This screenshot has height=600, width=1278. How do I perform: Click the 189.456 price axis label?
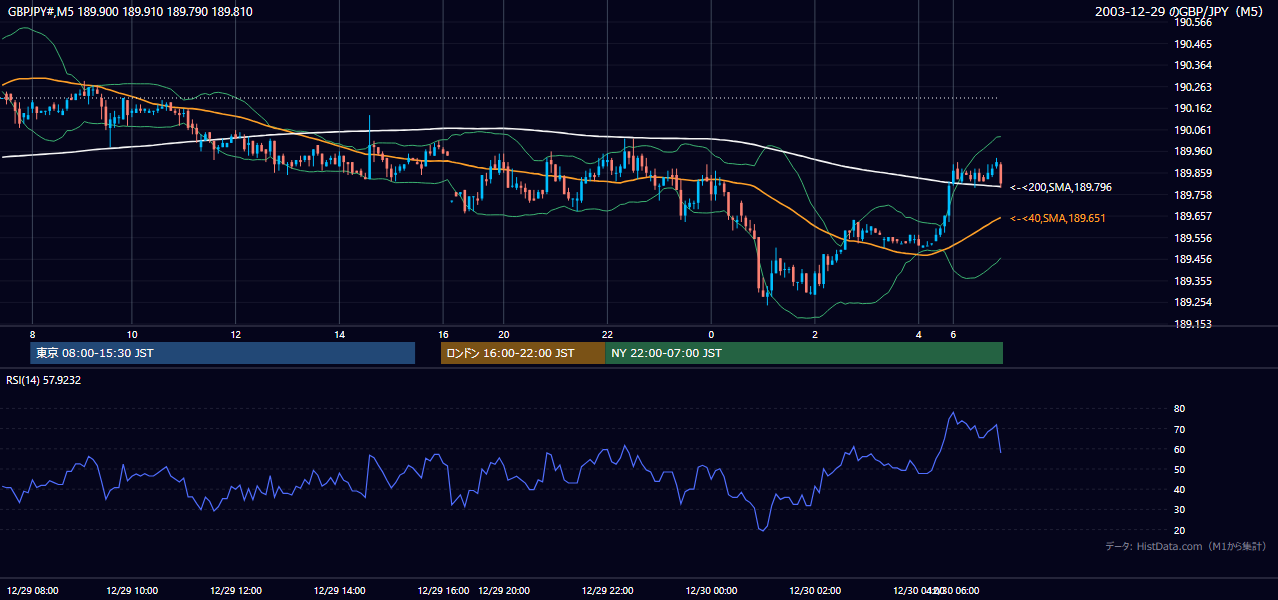click(1193, 259)
